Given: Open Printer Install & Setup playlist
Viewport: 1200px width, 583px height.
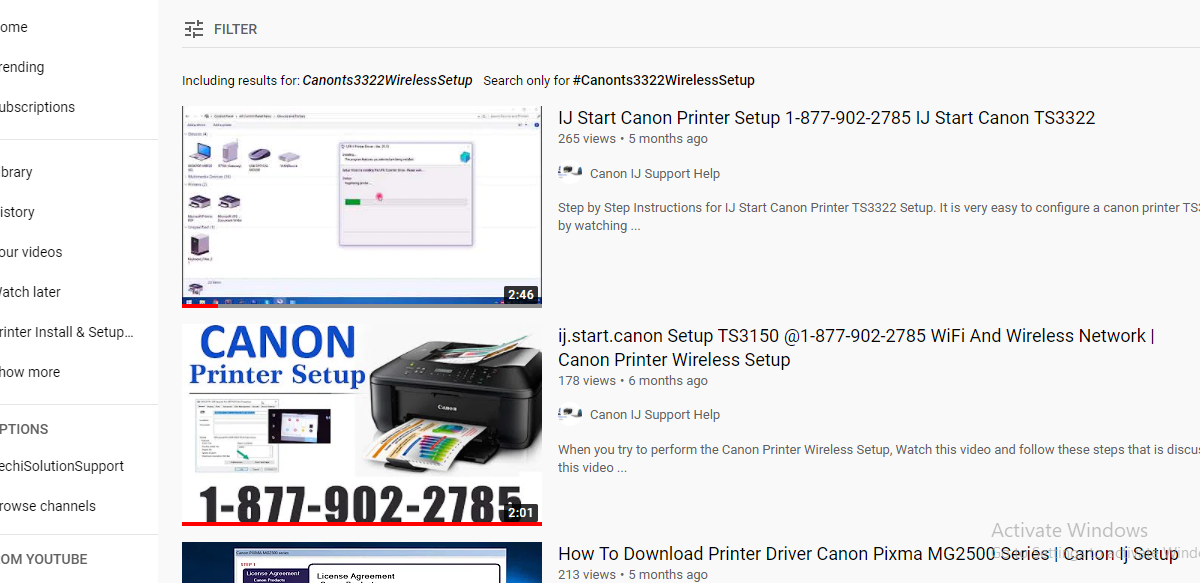Looking at the screenshot, I should click(x=67, y=332).
